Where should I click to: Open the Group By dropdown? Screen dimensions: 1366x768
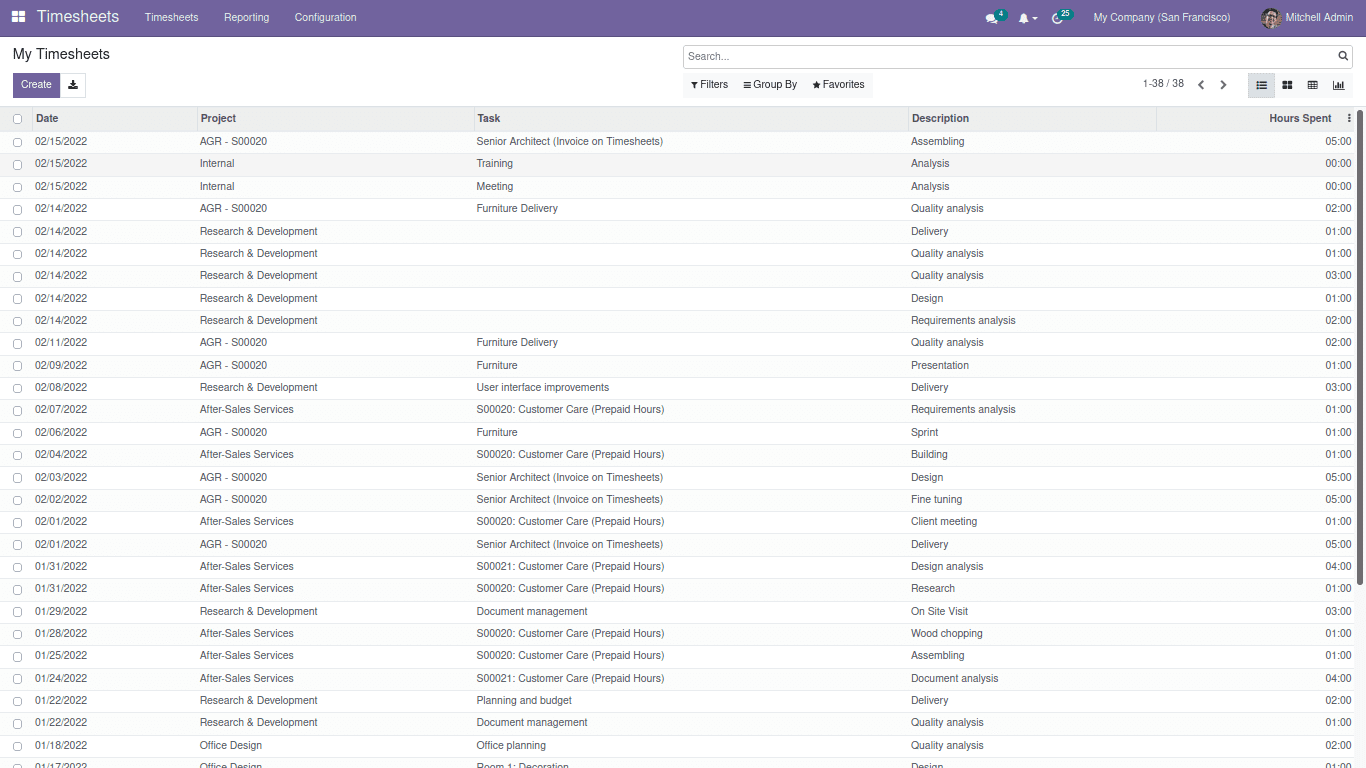[x=769, y=85]
